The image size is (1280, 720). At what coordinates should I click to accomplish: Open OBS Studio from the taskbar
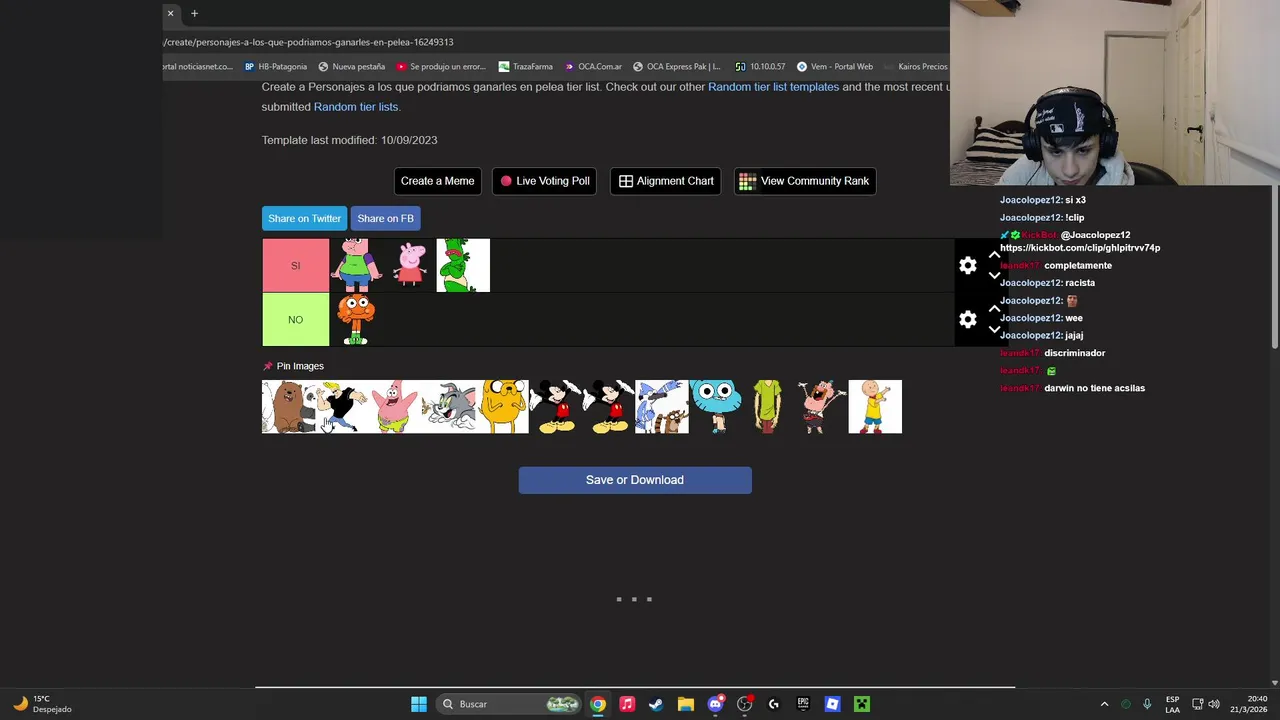(744, 704)
